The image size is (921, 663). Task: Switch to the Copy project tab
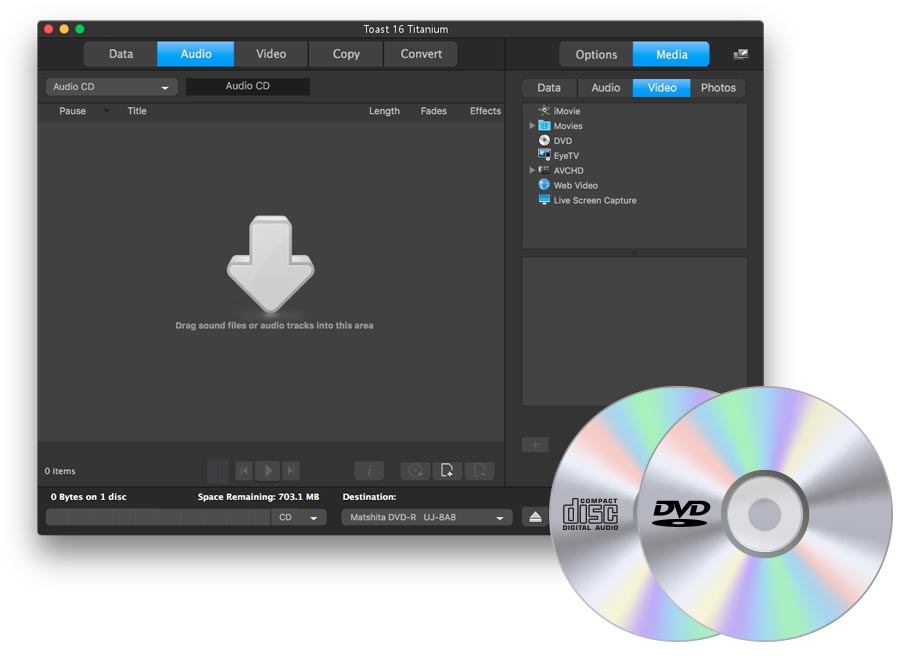[346, 54]
